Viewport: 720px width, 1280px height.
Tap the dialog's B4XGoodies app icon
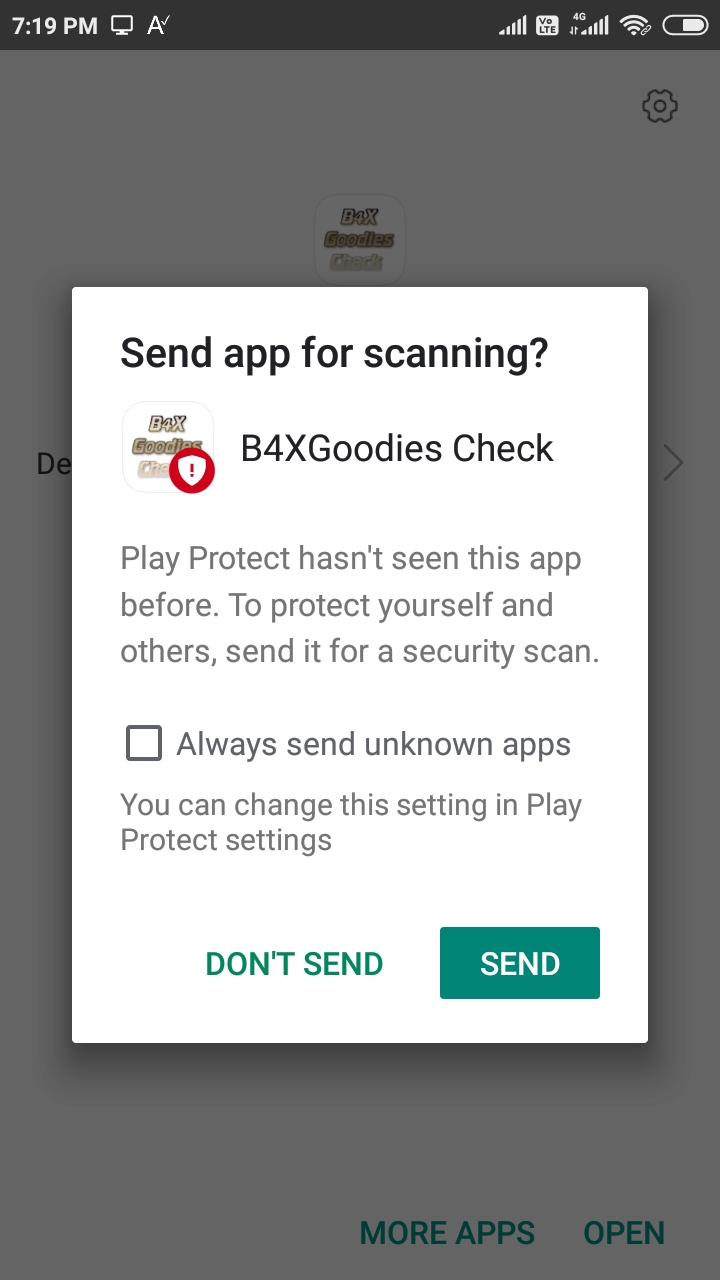click(168, 447)
